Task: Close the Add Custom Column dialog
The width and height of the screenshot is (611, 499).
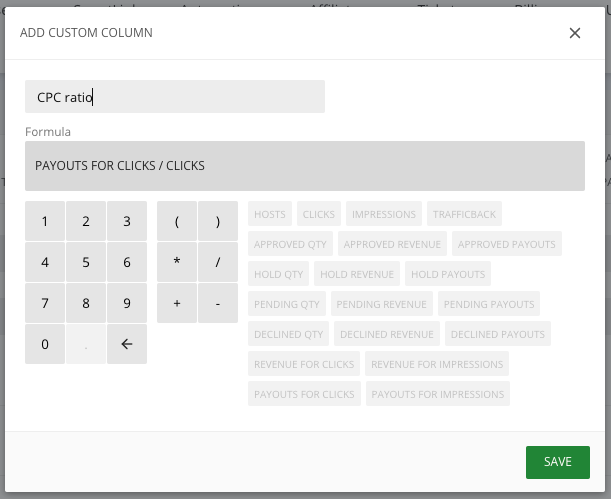Action: click(x=575, y=33)
